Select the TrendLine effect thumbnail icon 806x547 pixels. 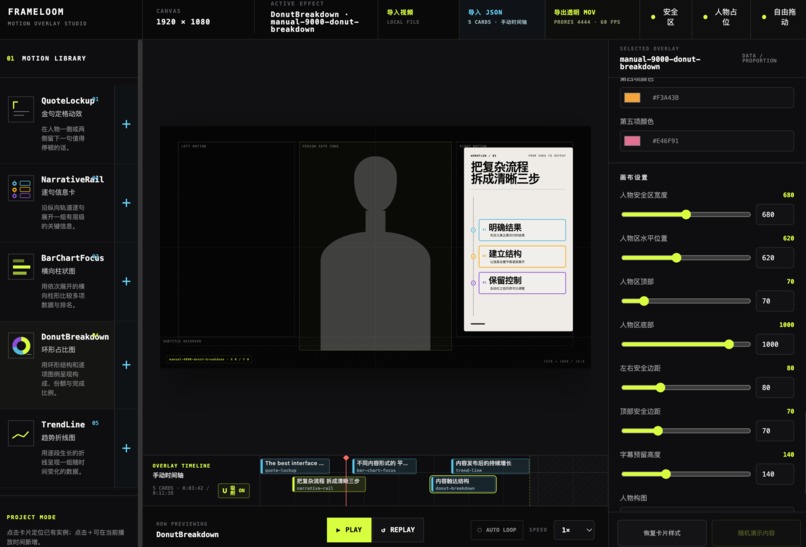coord(21,433)
